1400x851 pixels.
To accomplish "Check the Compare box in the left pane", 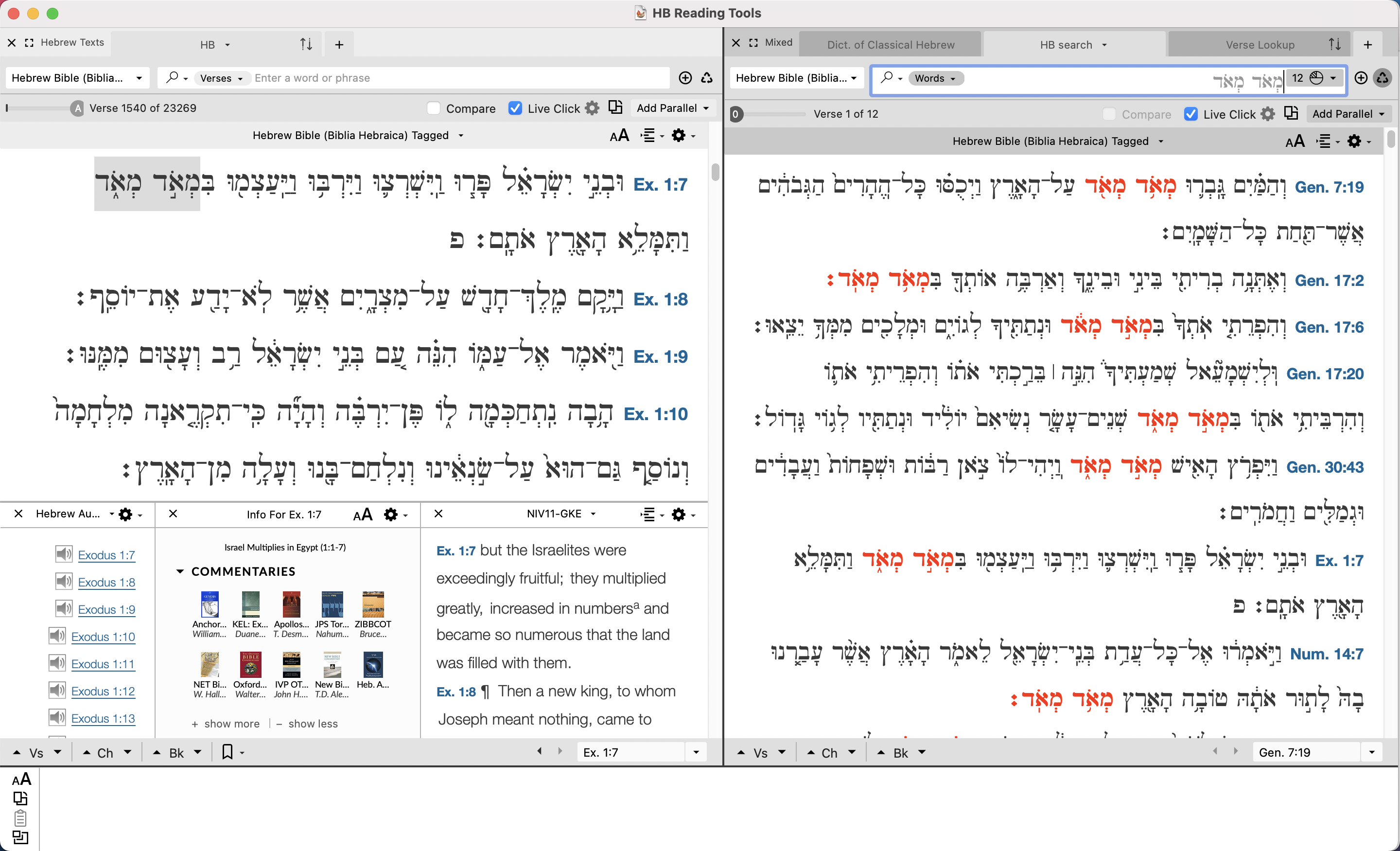I will [x=434, y=107].
